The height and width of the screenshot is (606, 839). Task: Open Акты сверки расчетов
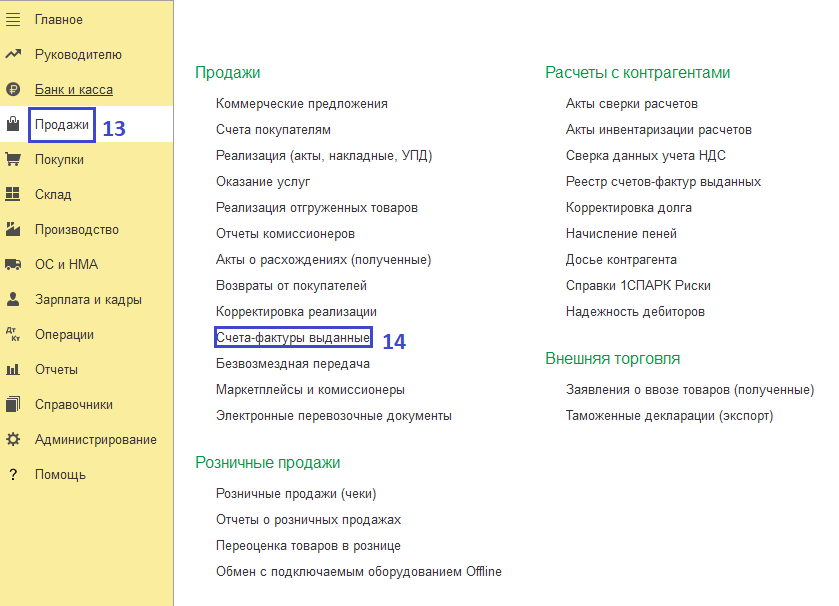coord(631,104)
